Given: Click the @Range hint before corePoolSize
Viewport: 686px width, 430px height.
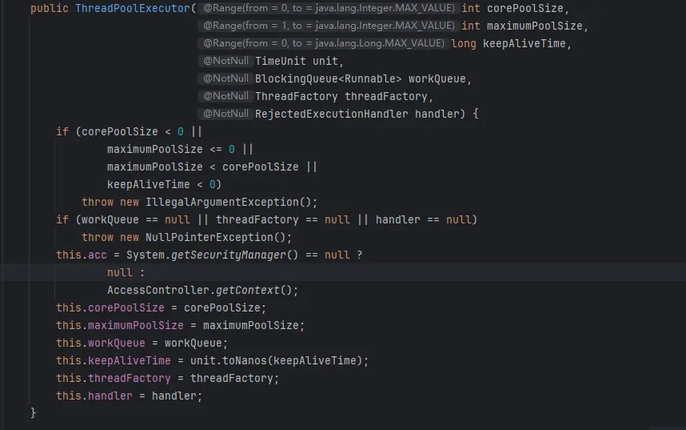Looking at the screenshot, I should click(329, 8).
